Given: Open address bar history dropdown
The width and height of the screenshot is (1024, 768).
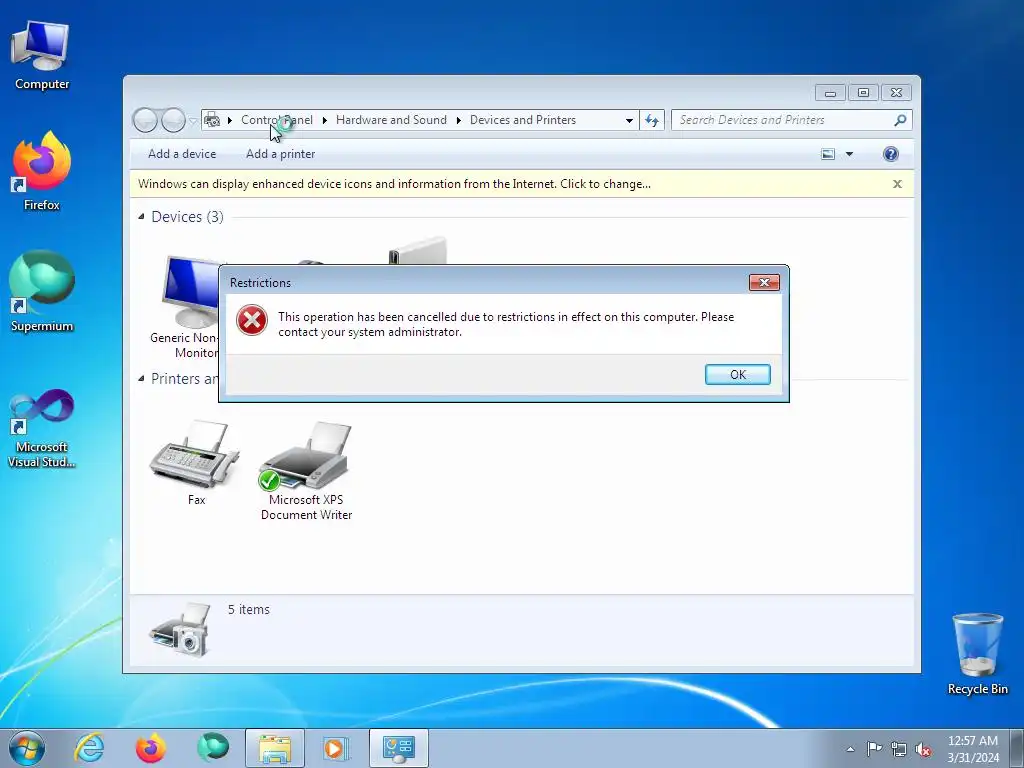Looking at the screenshot, I should [629, 120].
